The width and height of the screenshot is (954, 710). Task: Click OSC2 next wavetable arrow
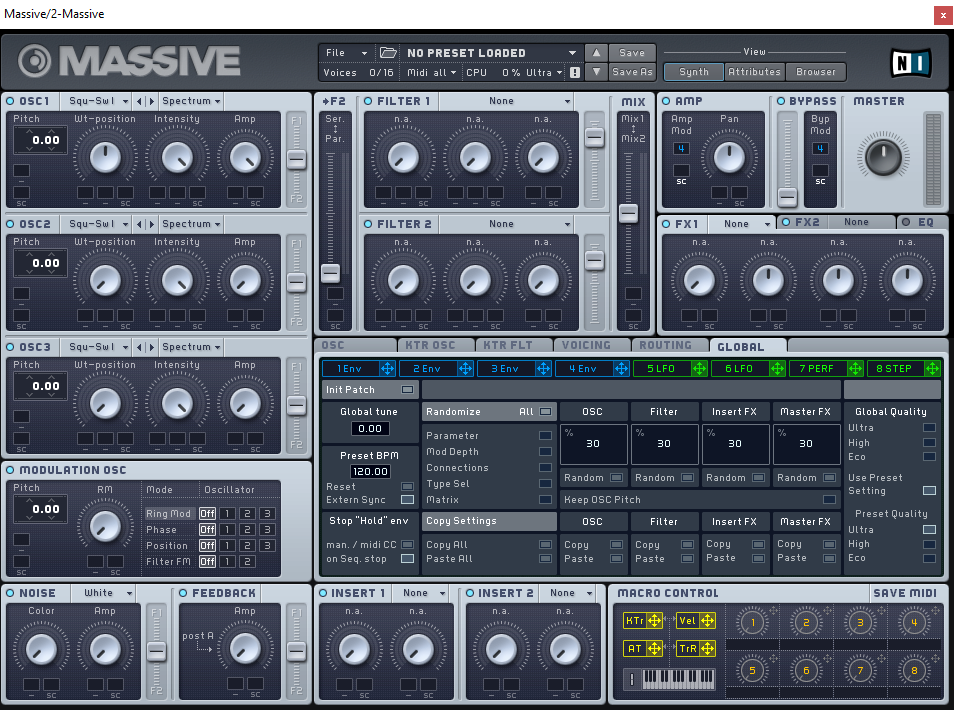[x=151, y=224]
